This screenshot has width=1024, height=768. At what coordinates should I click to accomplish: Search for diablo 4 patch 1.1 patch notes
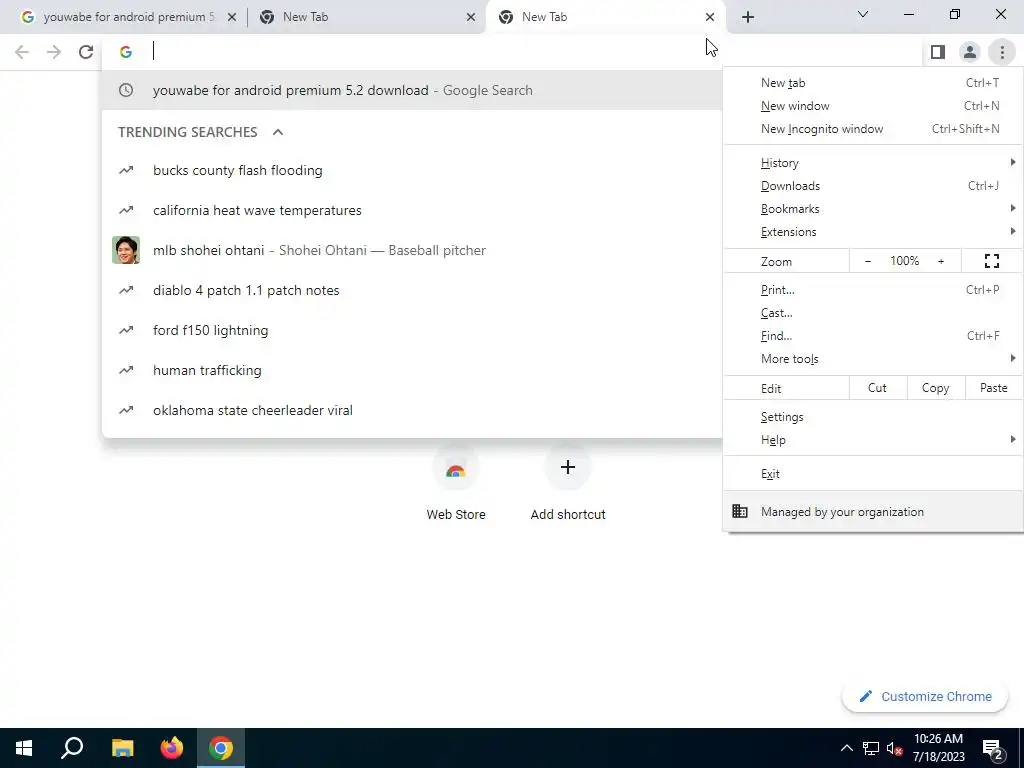[413, 290]
